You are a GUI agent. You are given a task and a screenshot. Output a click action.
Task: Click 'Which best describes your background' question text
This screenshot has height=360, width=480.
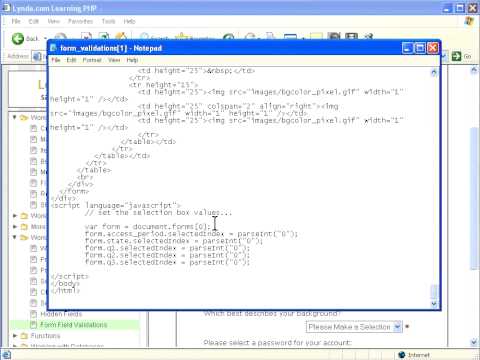tap(272, 314)
